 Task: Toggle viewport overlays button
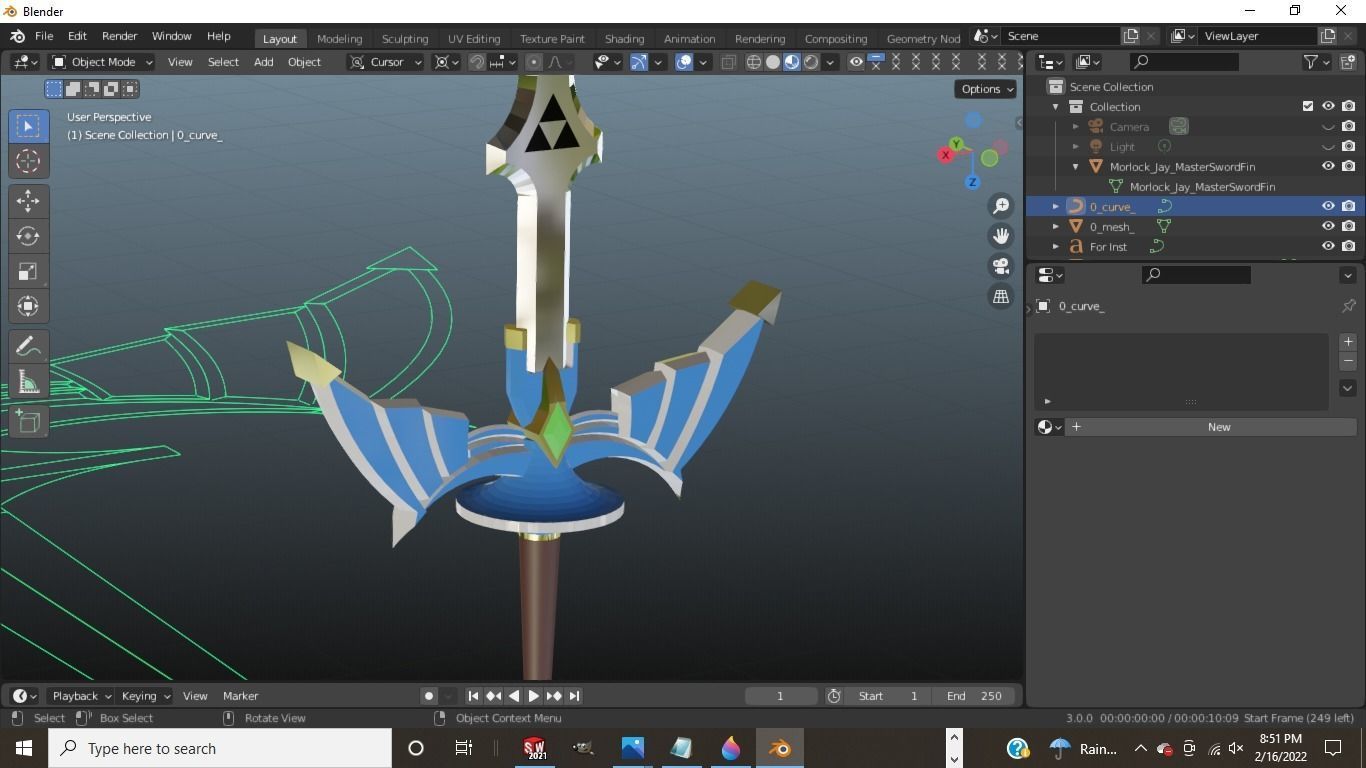tap(684, 62)
